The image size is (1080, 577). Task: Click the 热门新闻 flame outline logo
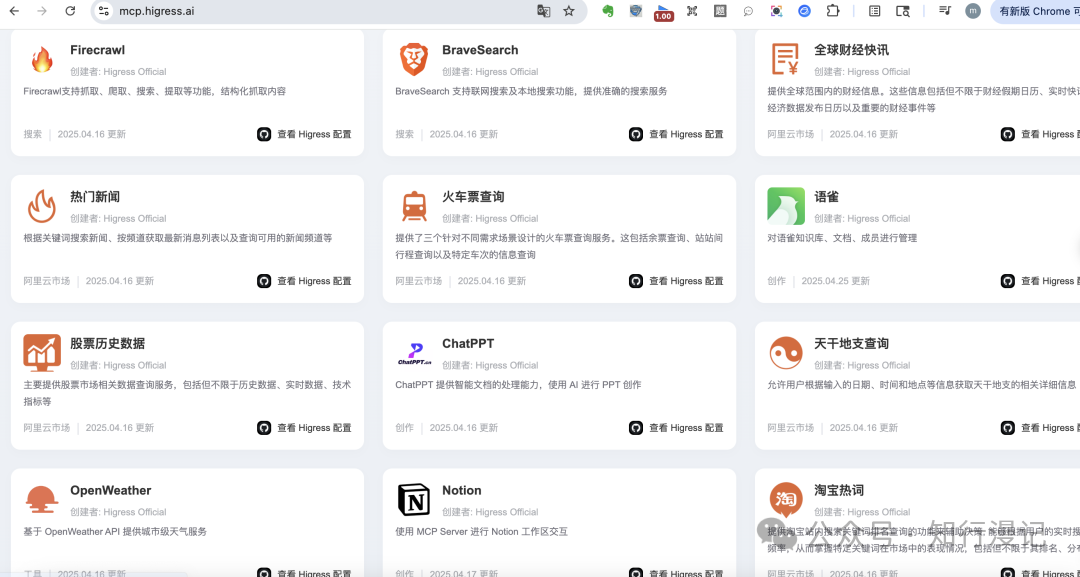coord(42,206)
